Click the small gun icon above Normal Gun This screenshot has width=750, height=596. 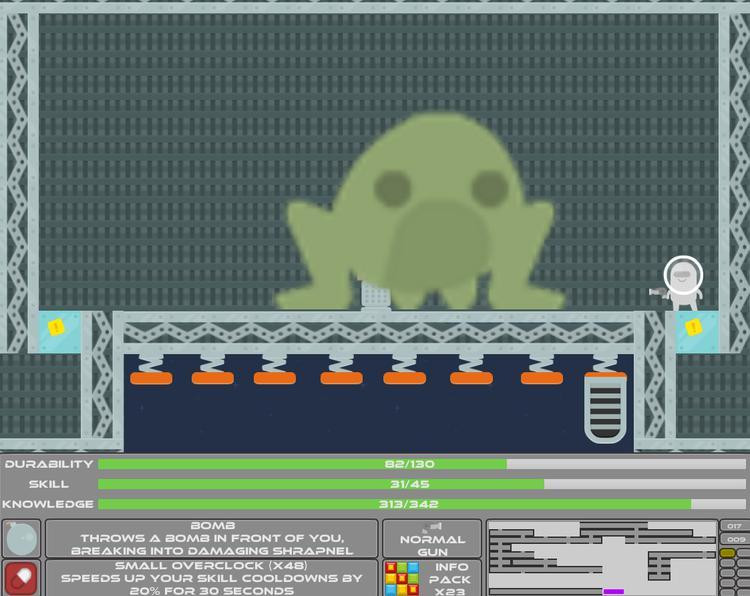pyautogui.click(x=432, y=528)
